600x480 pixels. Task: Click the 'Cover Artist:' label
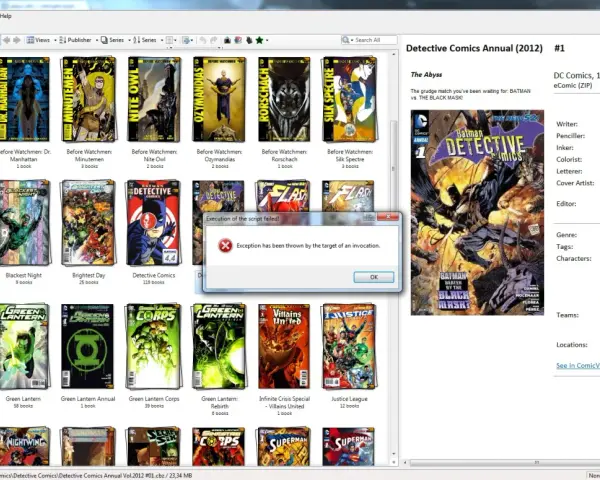pos(575,183)
